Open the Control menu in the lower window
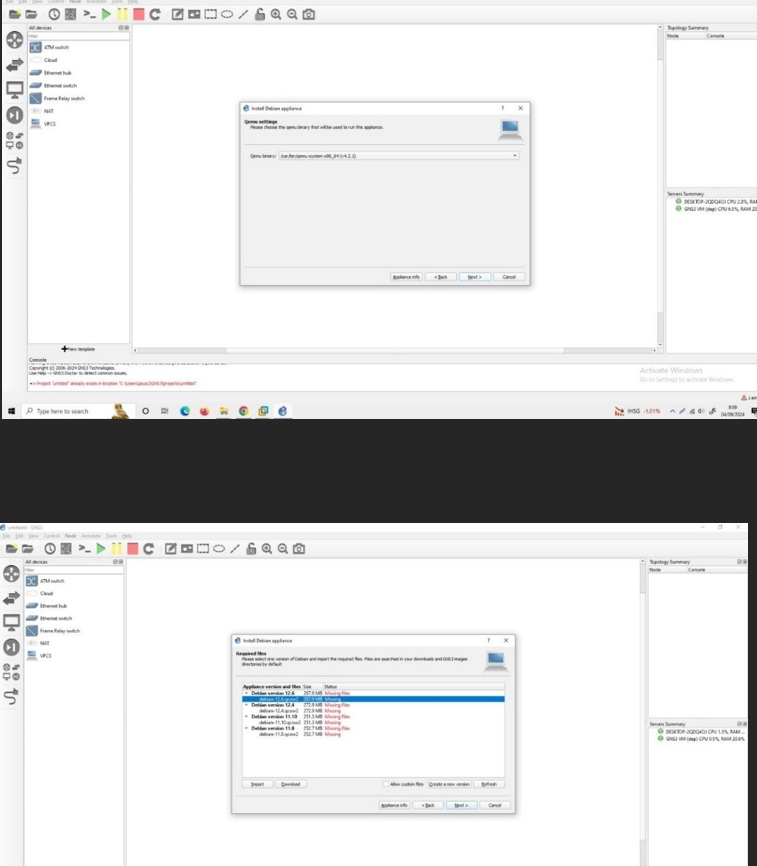The image size is (757, 866). (51, 536)
